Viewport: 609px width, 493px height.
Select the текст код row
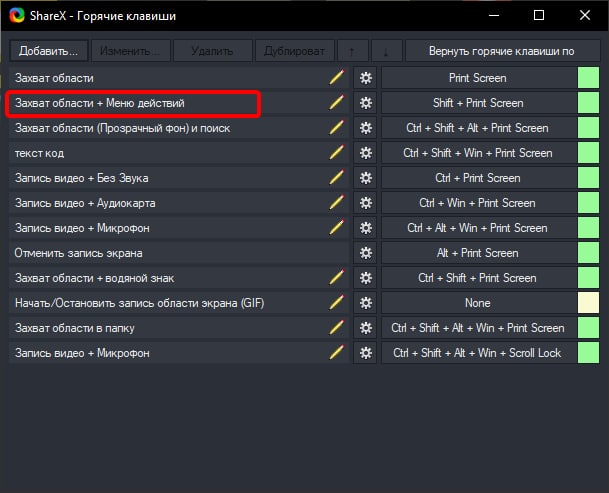[179, 153]
